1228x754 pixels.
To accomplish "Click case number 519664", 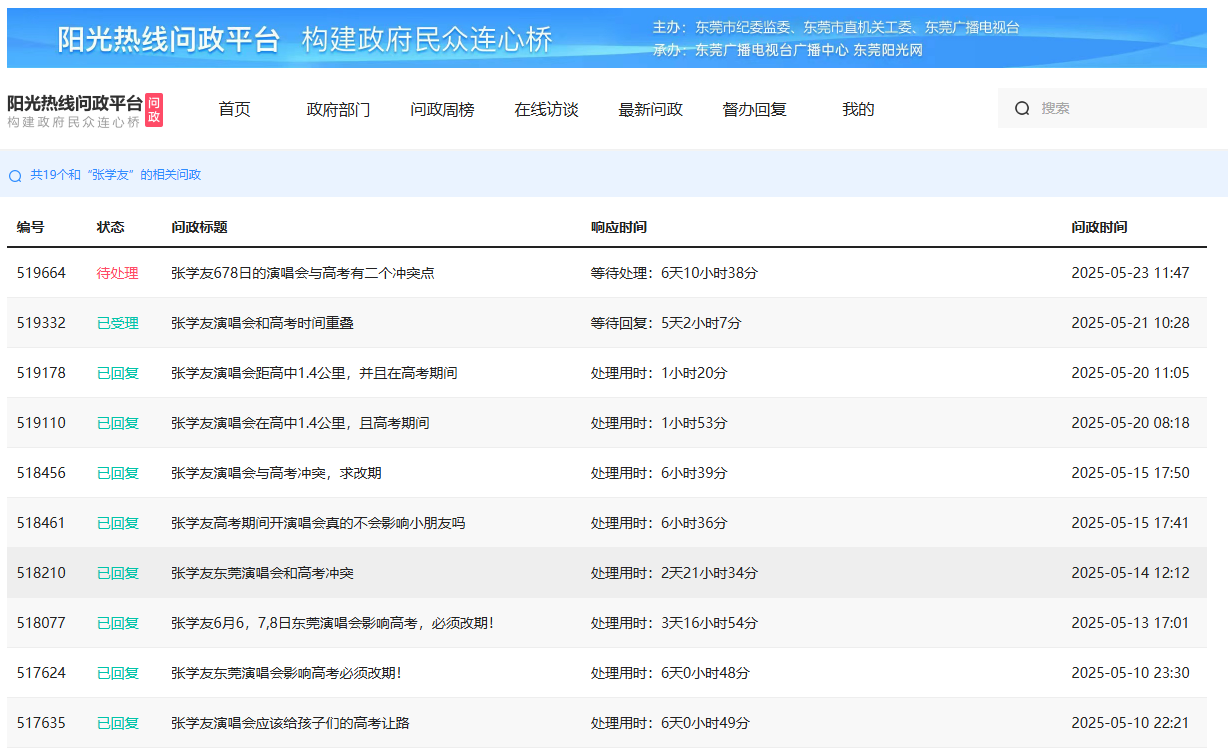I will point(41,273).
